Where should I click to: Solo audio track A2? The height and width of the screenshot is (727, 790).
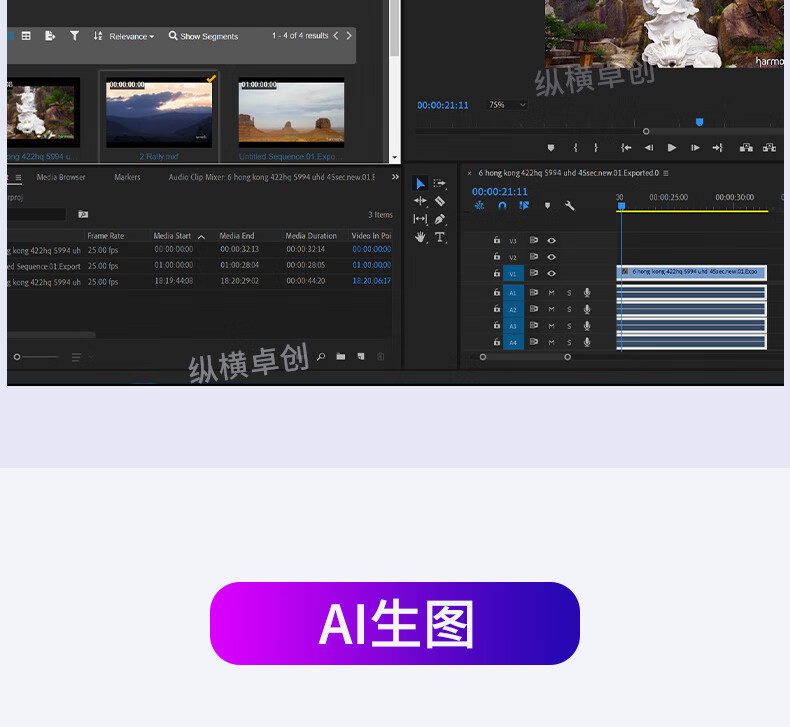point(569,310)
